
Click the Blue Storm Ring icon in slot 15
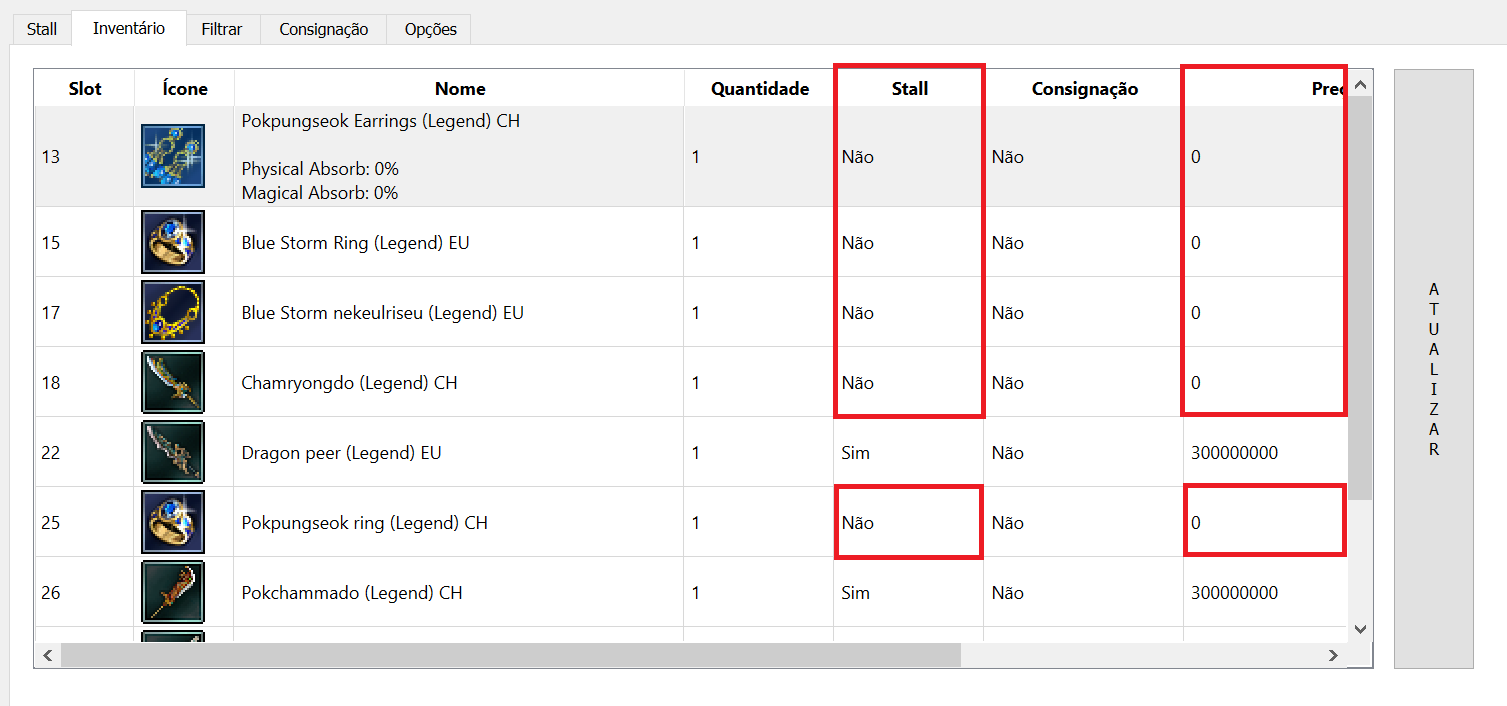tap(173, 242)
